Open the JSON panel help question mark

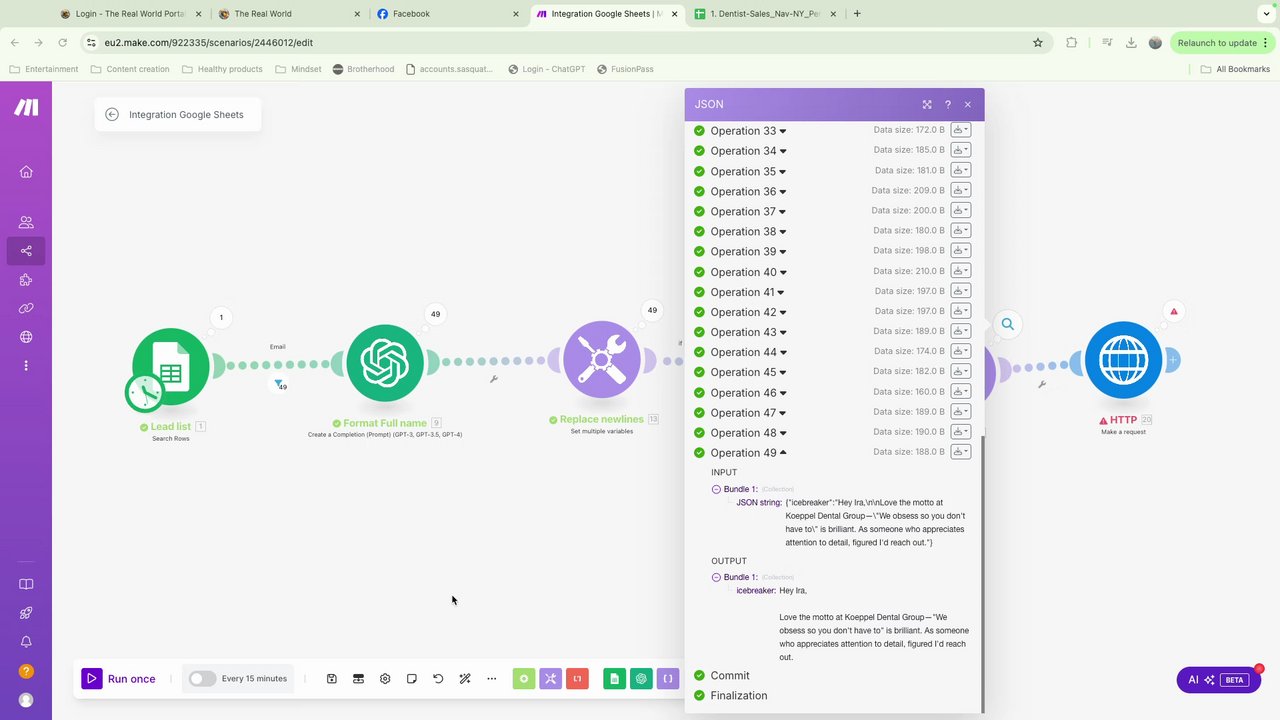pos(948,104)
